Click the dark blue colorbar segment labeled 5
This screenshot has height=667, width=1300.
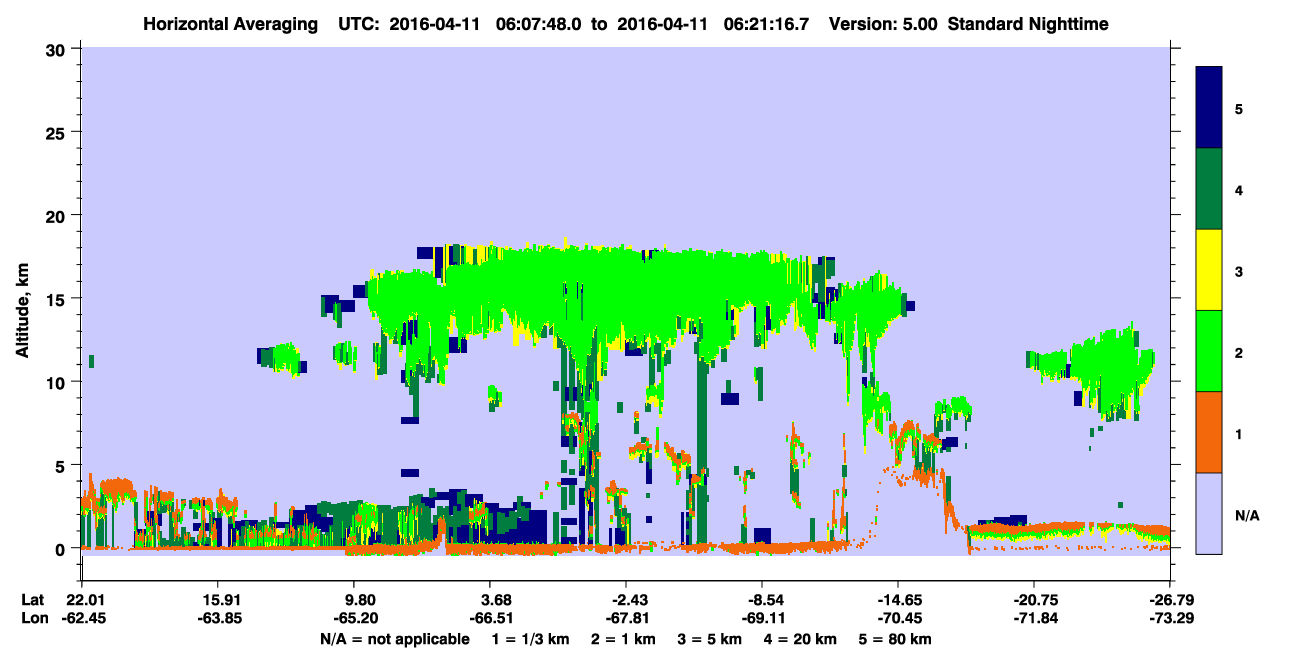[1209, 108]
